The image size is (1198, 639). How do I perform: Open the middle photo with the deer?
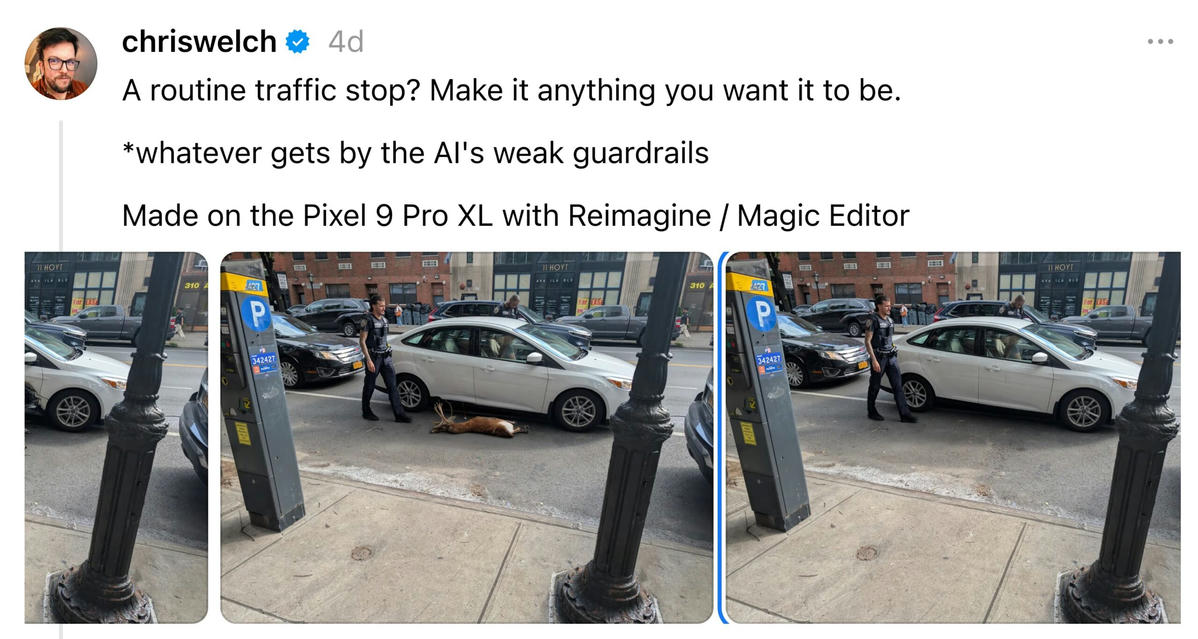tap(467, 437)
